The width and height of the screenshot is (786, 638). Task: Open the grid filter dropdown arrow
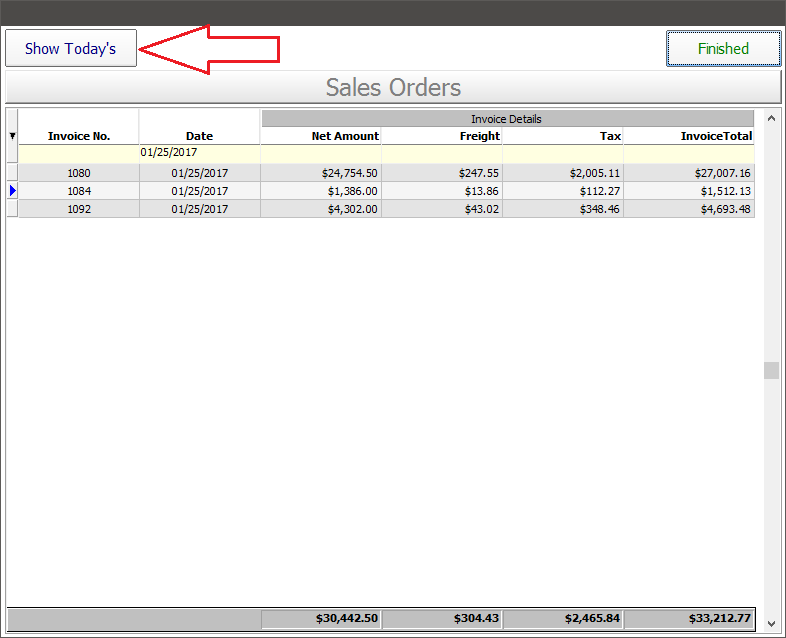point(12,136)
